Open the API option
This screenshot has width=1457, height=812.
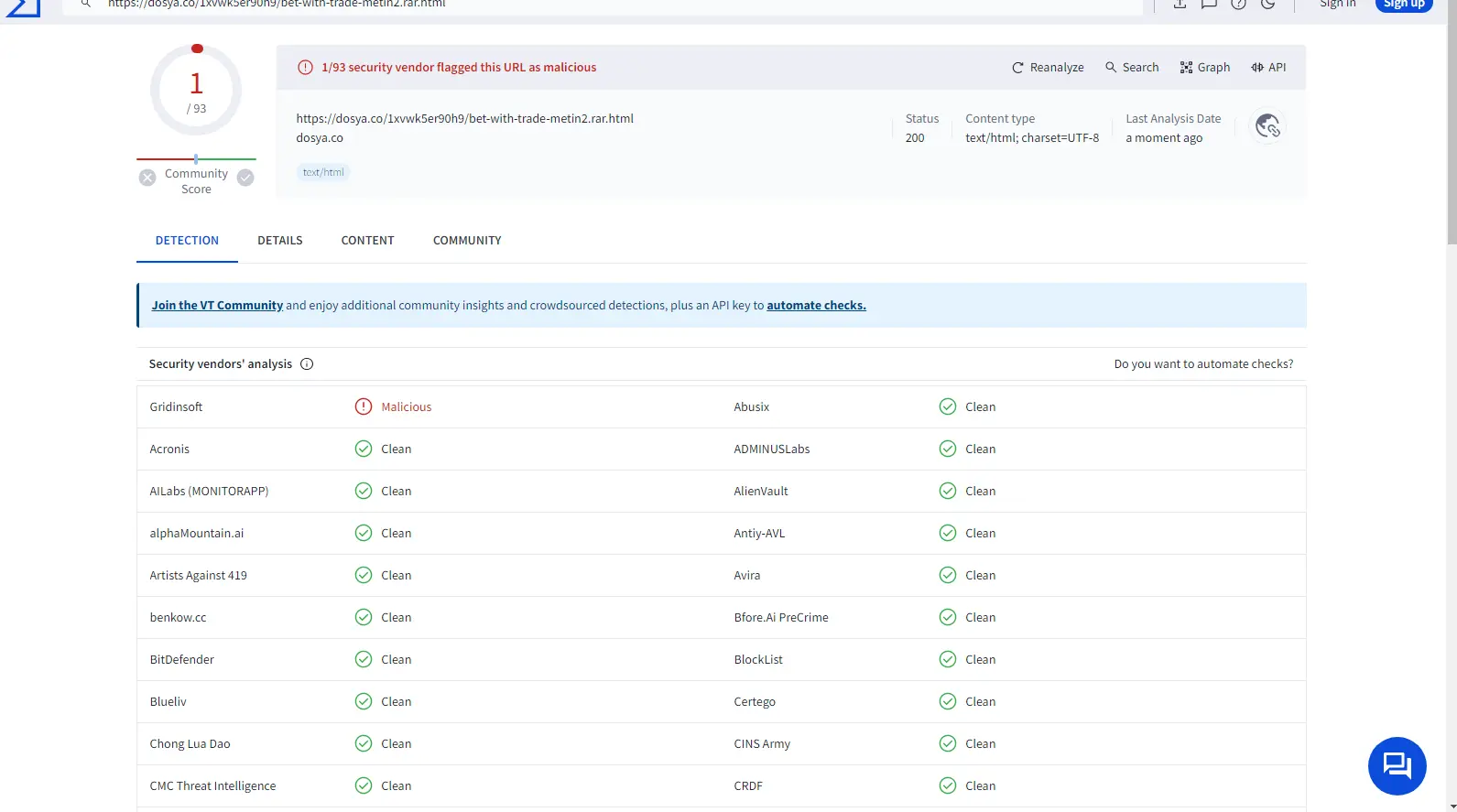click(x=1268, y=68)
